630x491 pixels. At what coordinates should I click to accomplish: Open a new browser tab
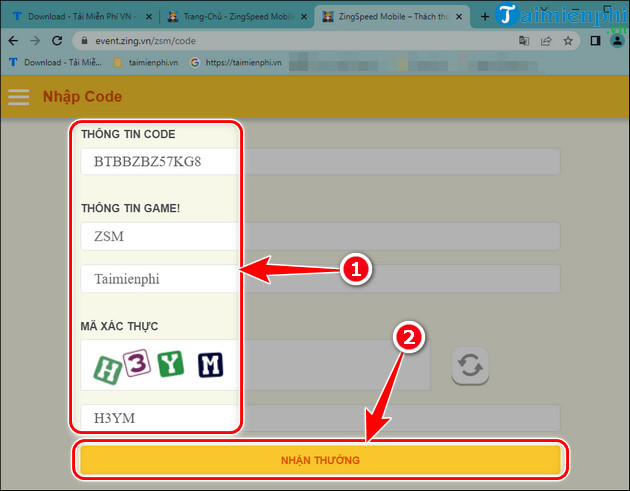485,17
